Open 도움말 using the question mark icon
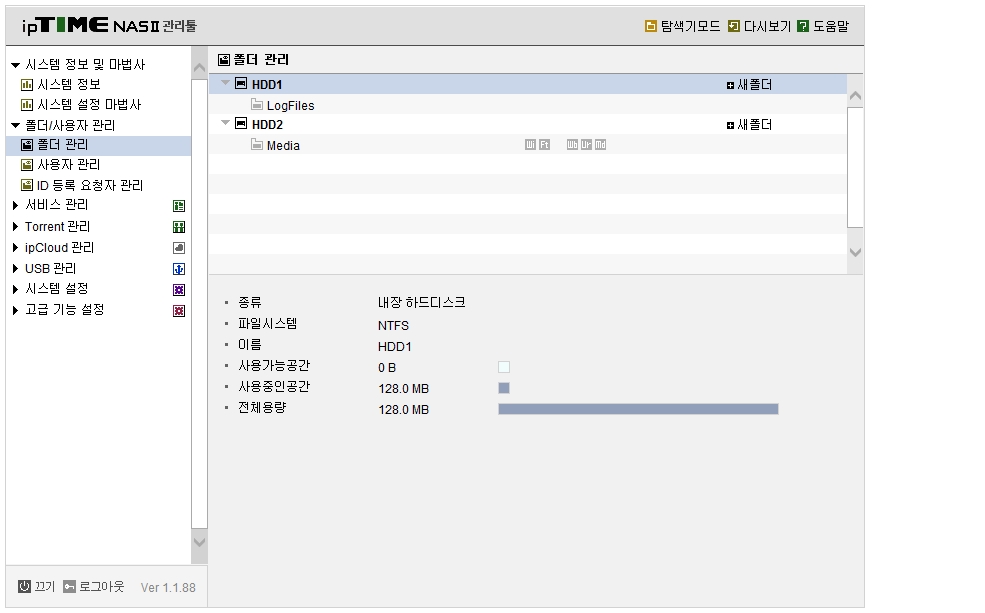 point(803,26)
